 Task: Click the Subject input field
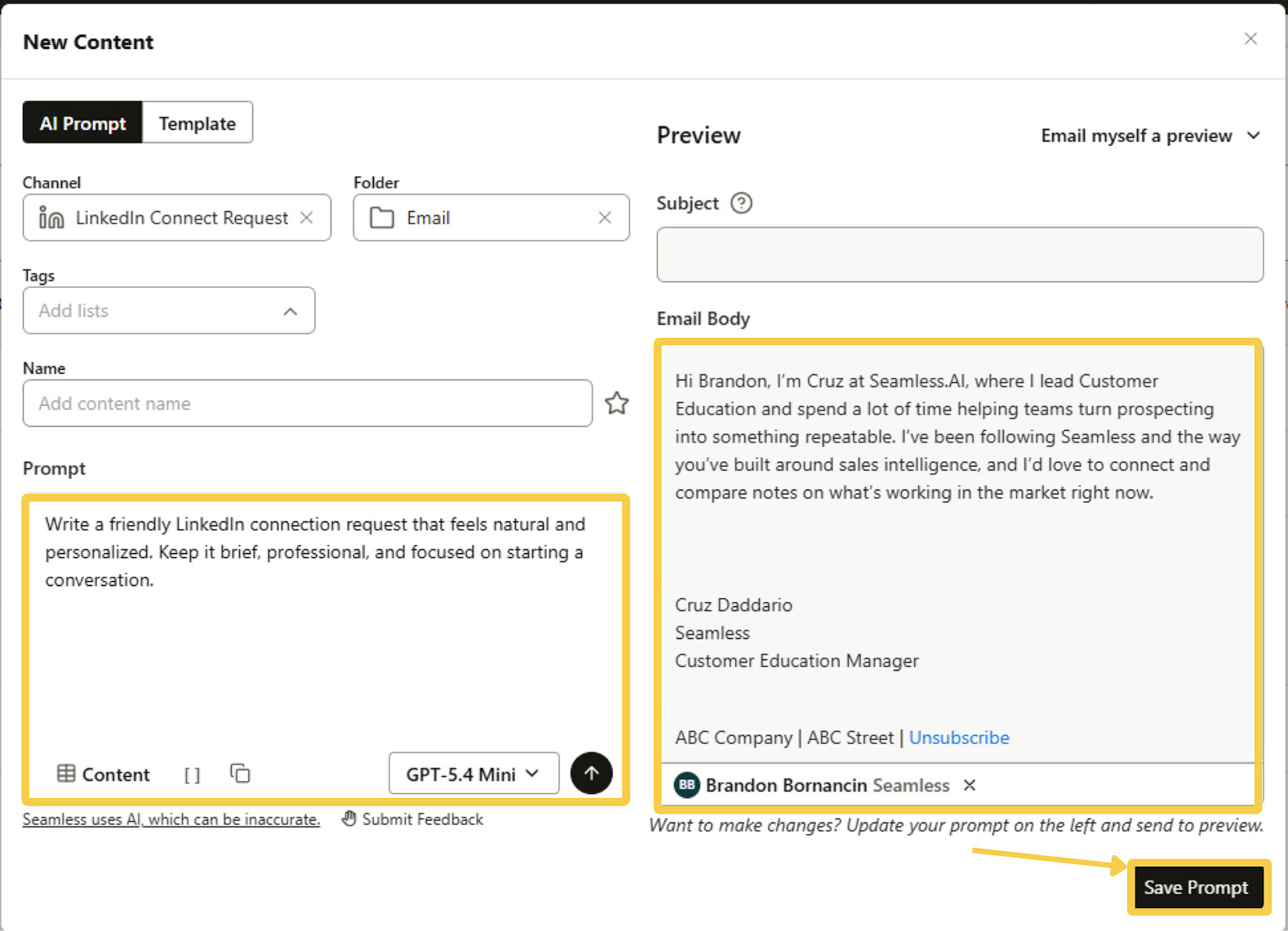960,255
